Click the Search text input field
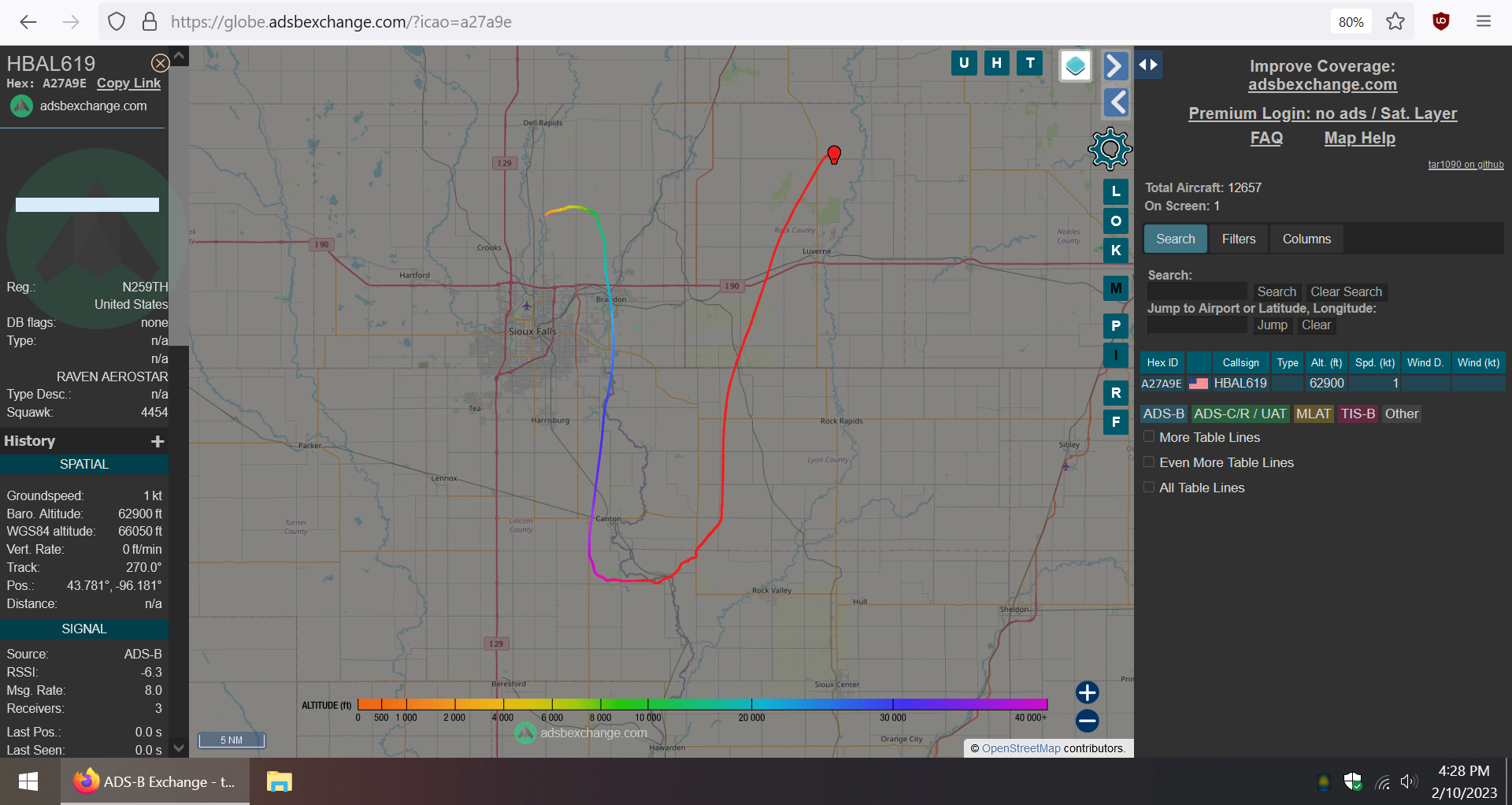This screenshot has height=805, width=1512. coord(1197,291)
